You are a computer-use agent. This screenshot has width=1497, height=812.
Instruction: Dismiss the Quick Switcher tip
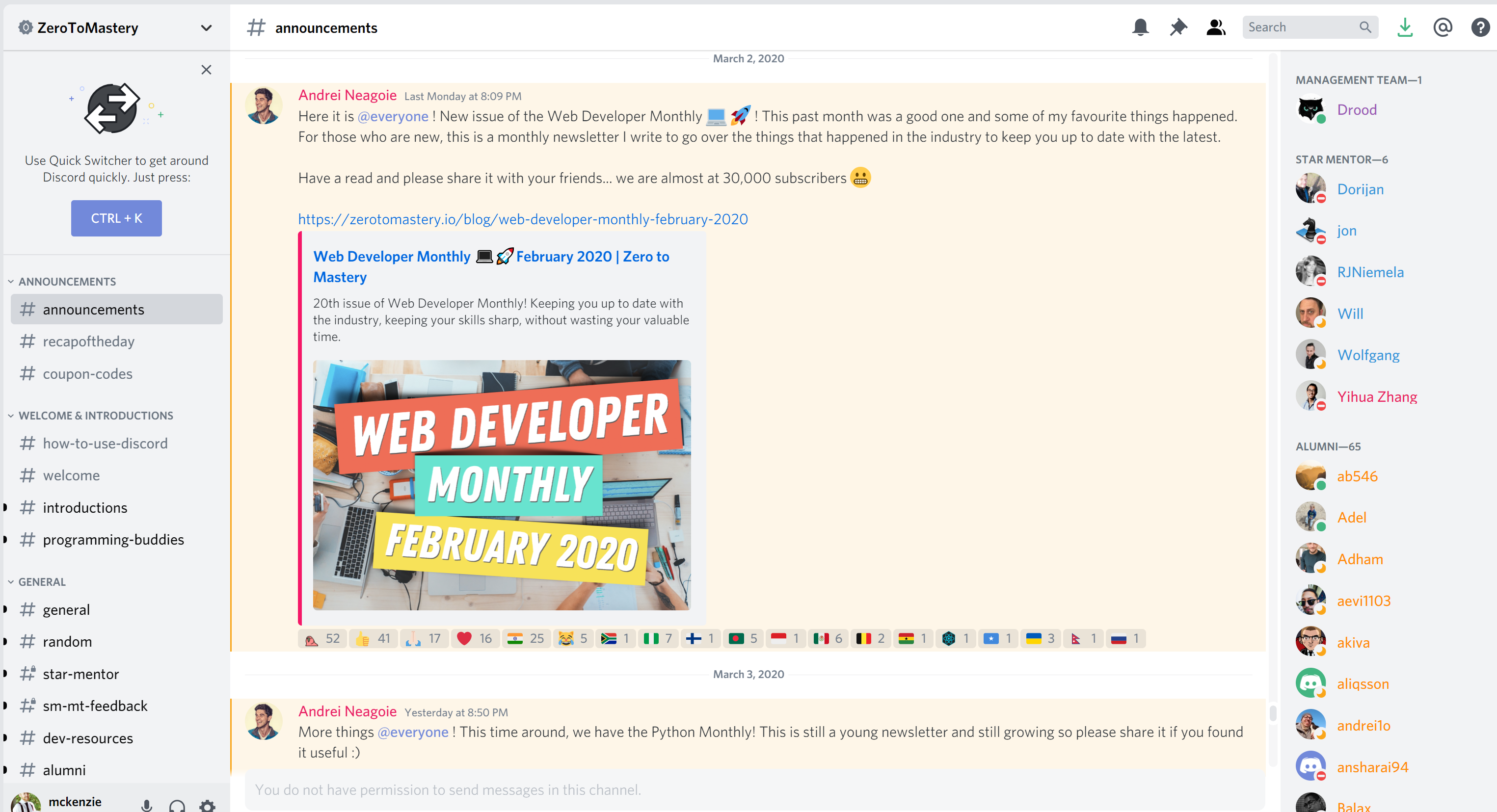206,70
